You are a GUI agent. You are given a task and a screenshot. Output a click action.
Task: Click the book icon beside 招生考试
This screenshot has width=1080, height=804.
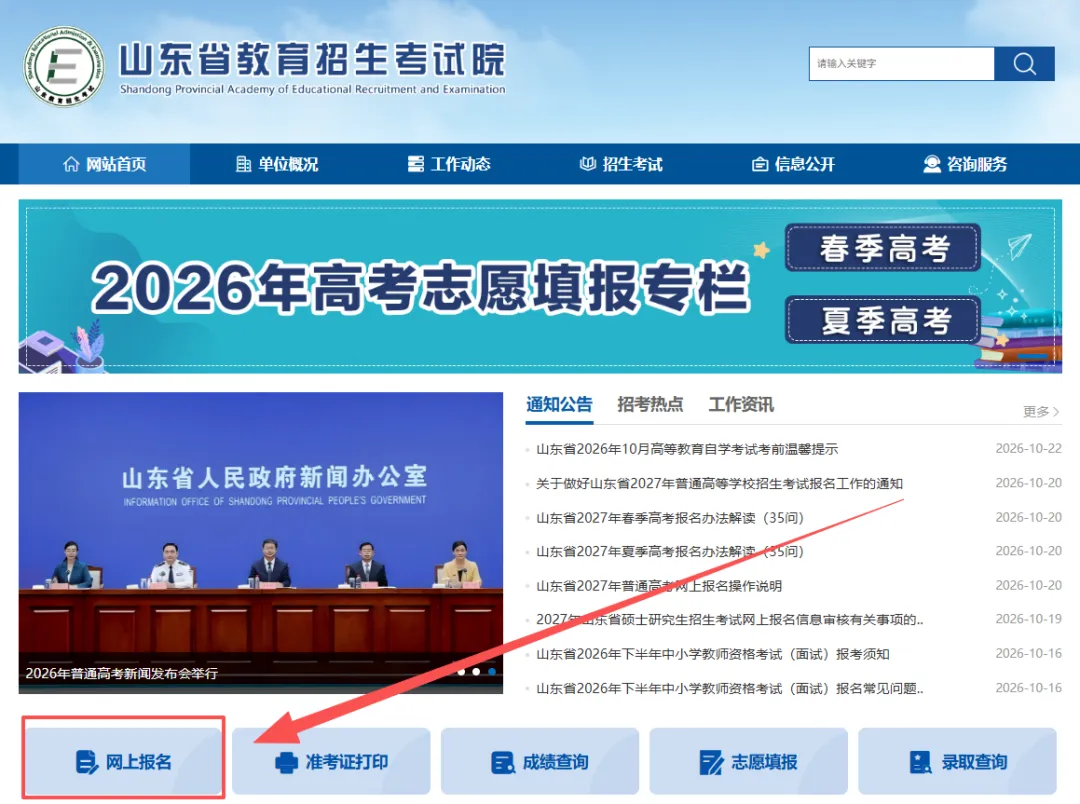pyautogui.click(x=588, y=164)
